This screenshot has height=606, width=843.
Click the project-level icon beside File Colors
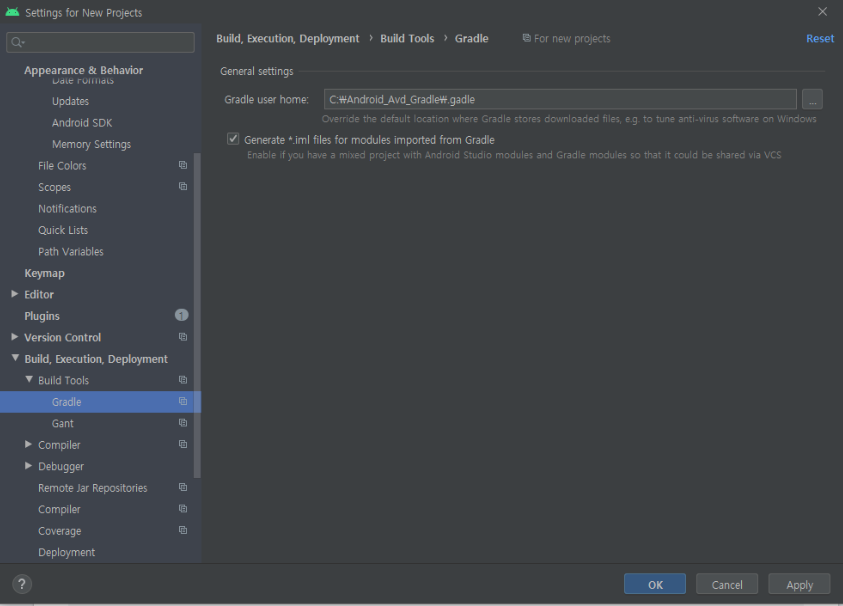pyautogui.click(x=183, y=165)
